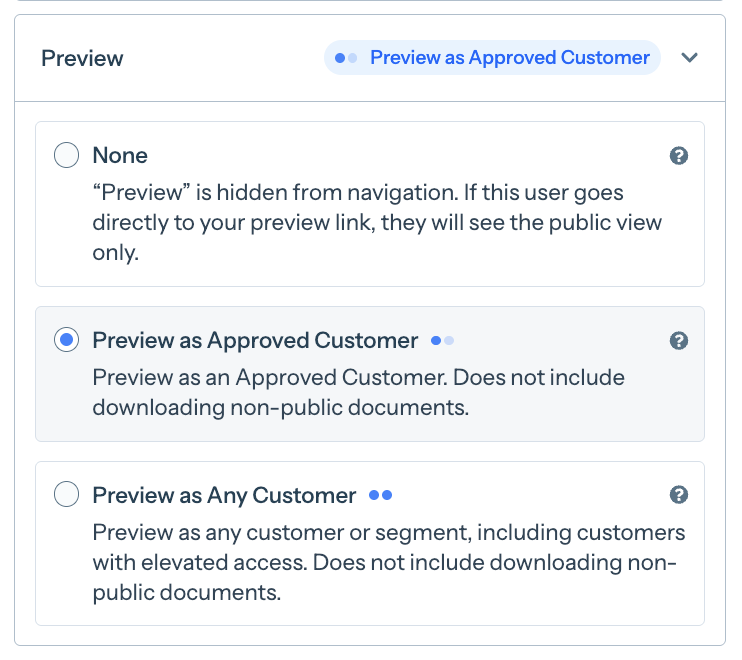
Task: Click the Preview as Approved Customer title
Action: click(255, 340)
